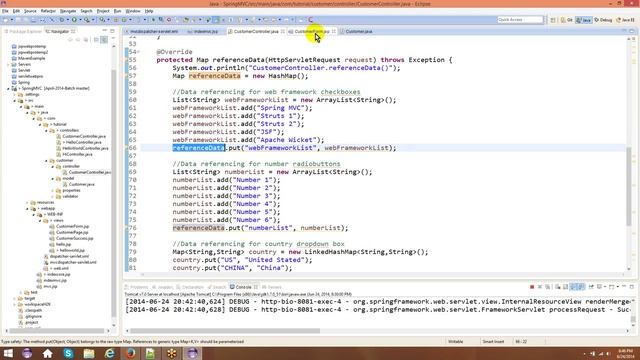Open the Source menu
The image size is (640, 360).
coord(30,11)
